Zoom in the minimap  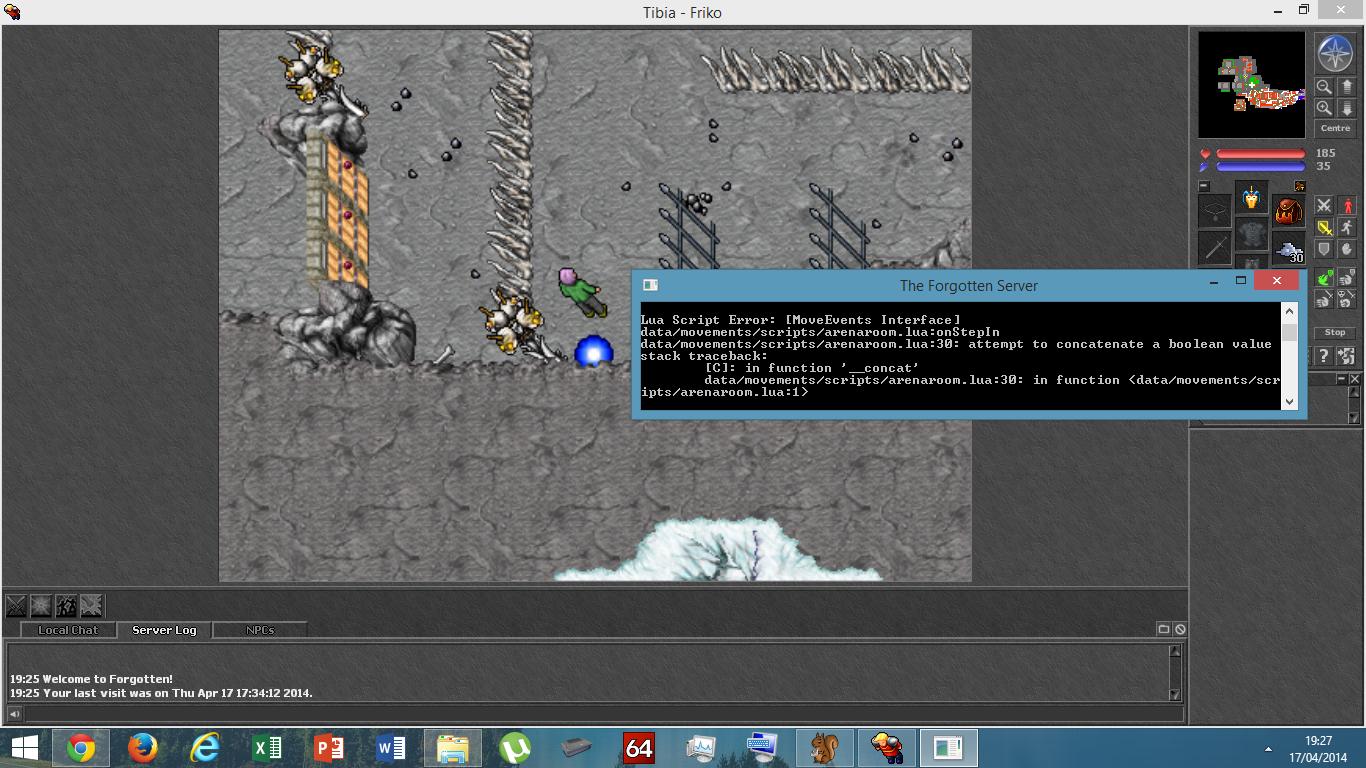(1323, 107)
